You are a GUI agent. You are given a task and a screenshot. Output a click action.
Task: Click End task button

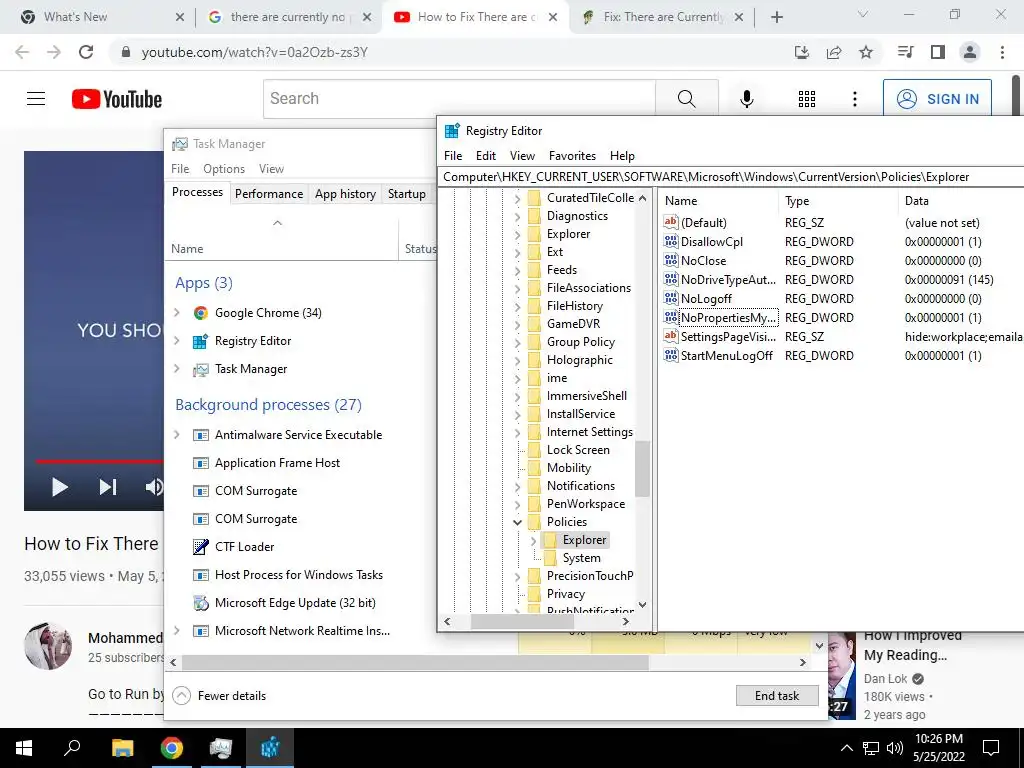pos(776,696)
